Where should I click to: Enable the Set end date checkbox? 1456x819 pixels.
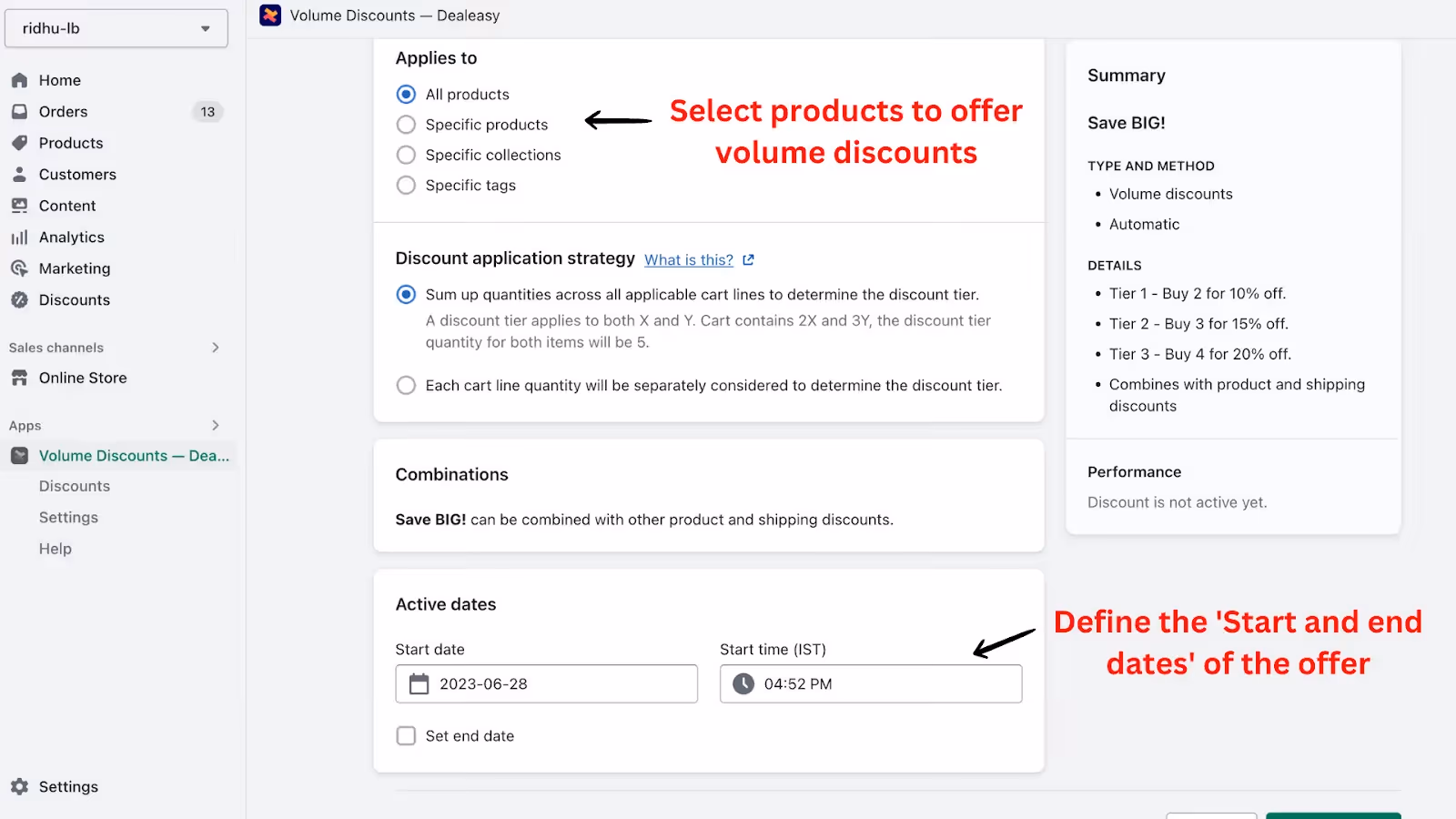point(406,736)
